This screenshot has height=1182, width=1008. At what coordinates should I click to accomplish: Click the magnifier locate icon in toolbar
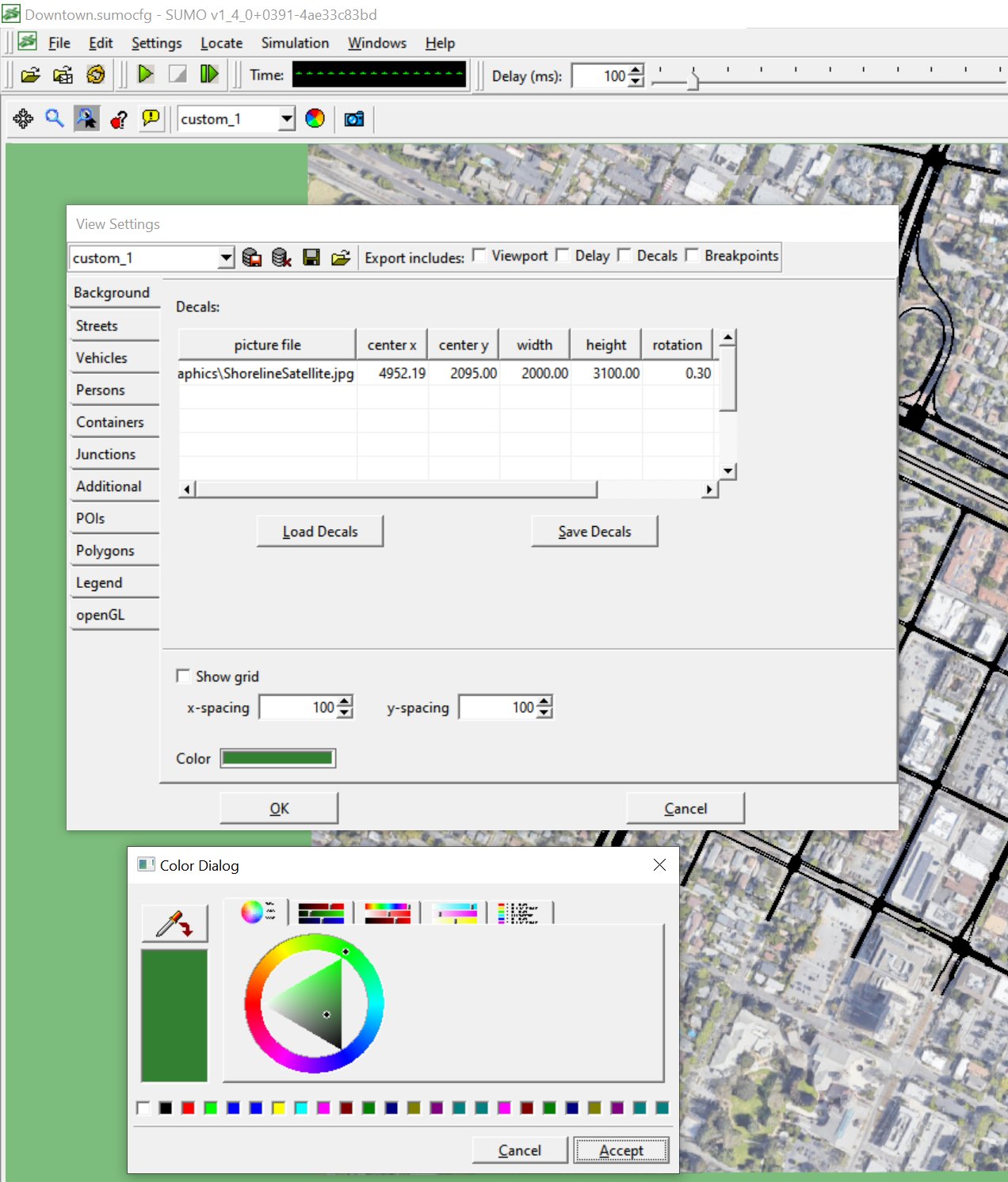[x=54, y=119]
